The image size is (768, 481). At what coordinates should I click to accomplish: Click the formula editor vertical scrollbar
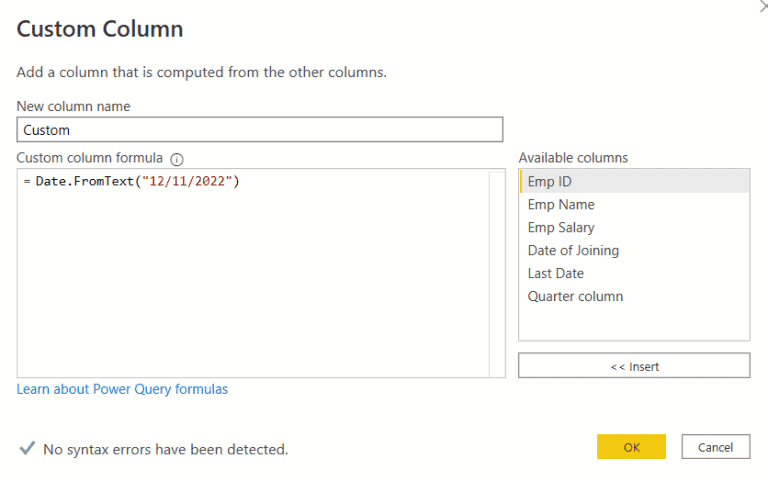pos(497,273)
